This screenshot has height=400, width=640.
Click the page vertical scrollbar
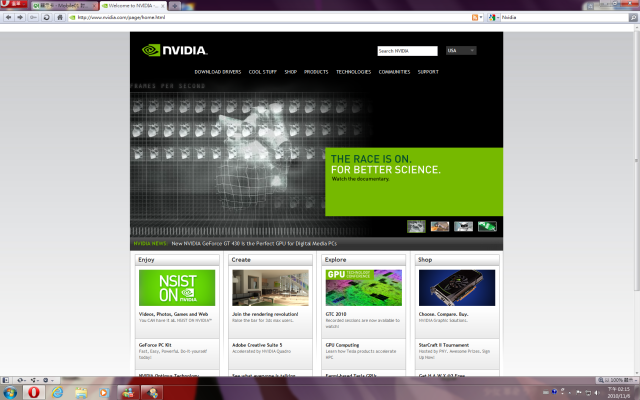(636, 161)
